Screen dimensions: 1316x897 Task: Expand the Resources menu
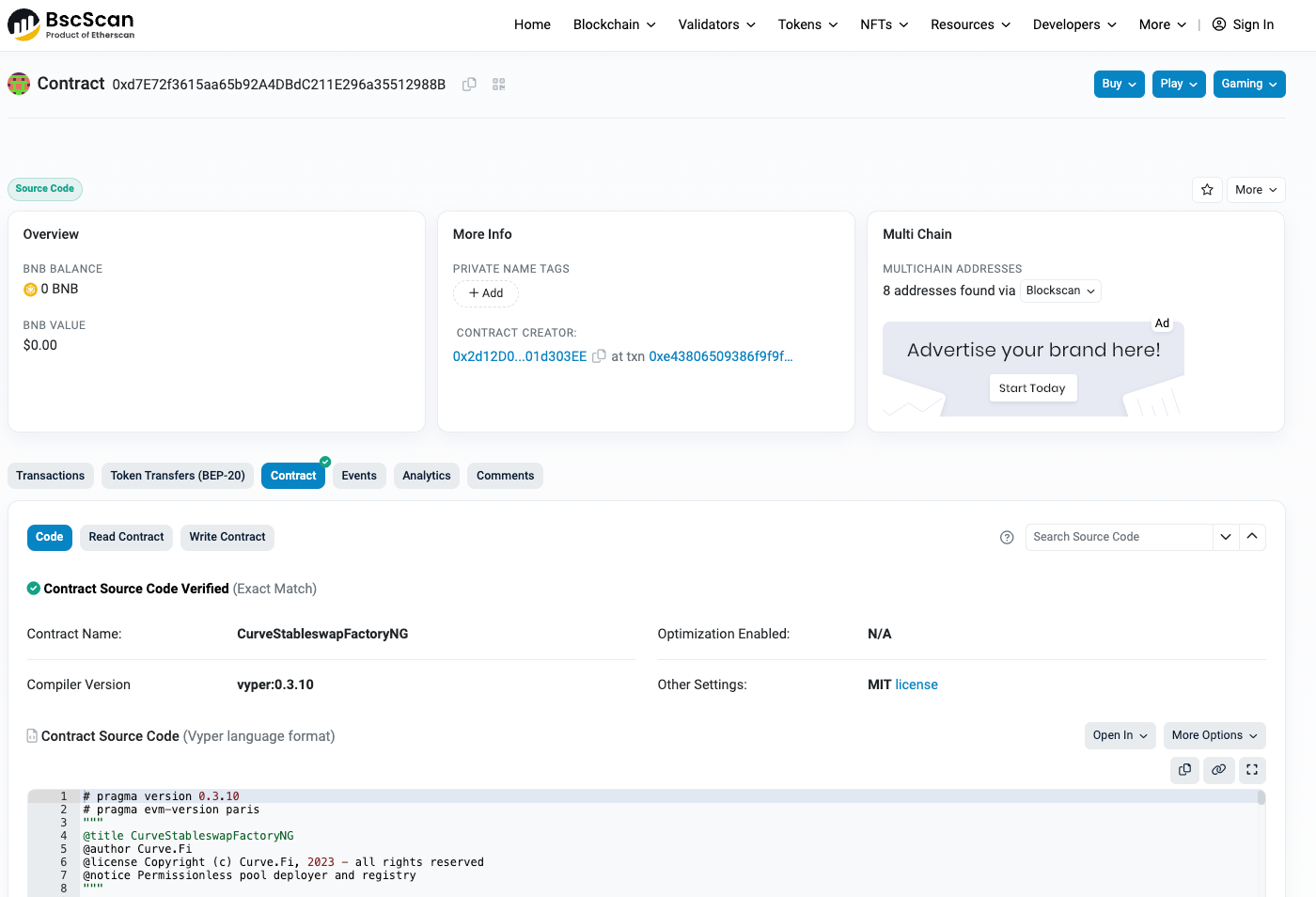point(970,24)
